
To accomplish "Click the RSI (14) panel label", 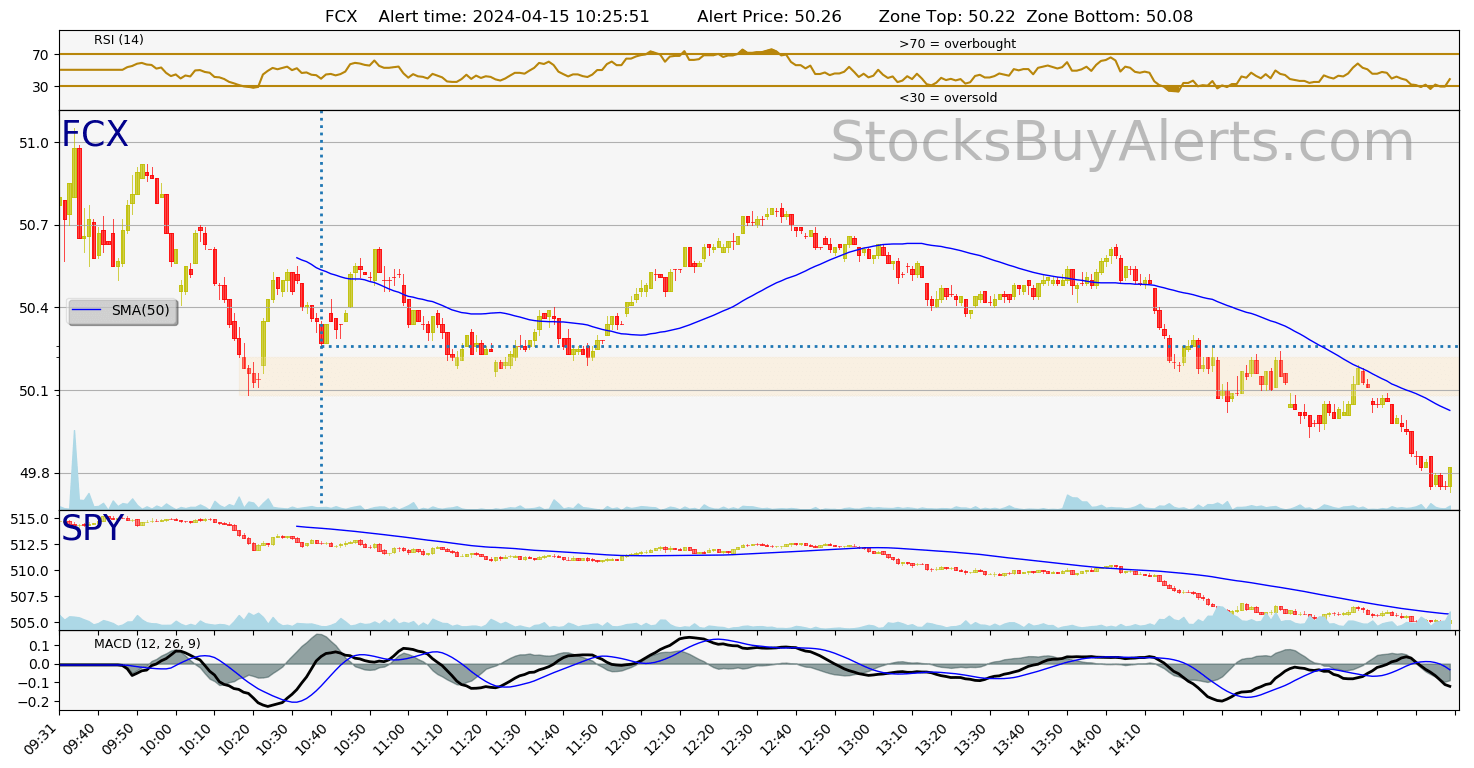I will (119, 40).
